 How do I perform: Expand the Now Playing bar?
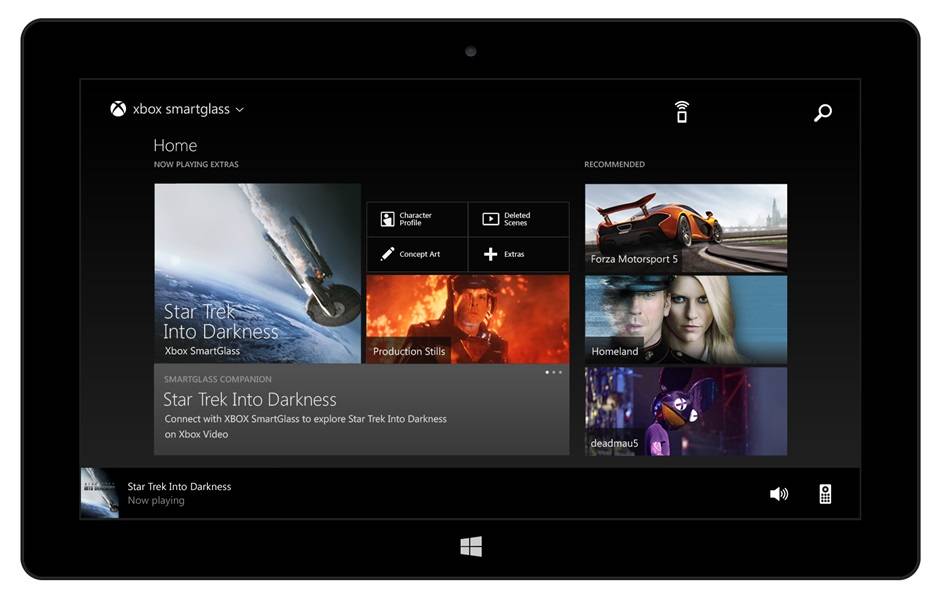(x=180, y=492)
